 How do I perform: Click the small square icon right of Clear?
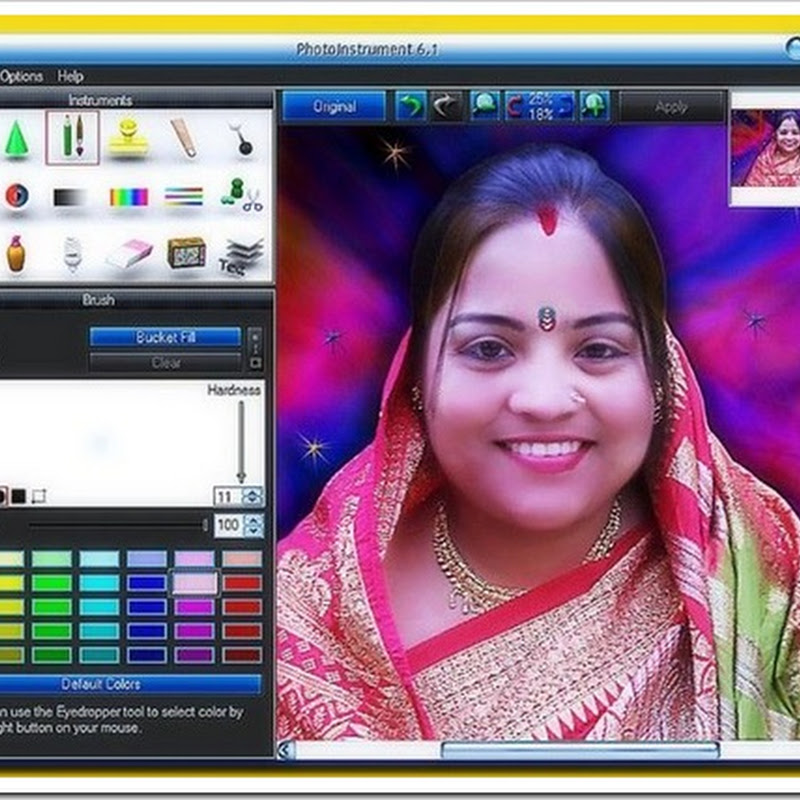(x=256, y=363)
